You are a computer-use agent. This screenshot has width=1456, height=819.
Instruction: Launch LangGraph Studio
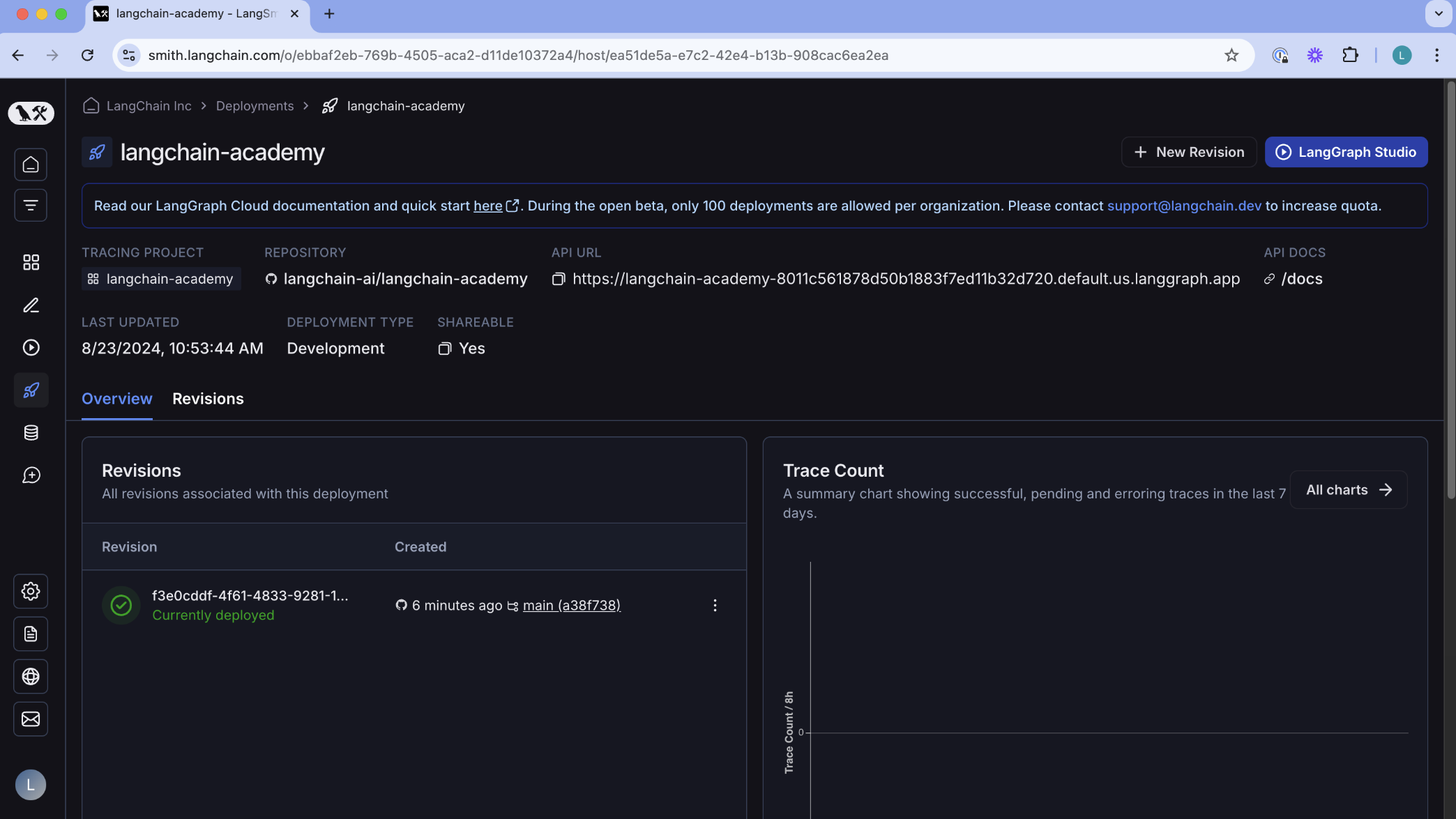(1346, 152)
